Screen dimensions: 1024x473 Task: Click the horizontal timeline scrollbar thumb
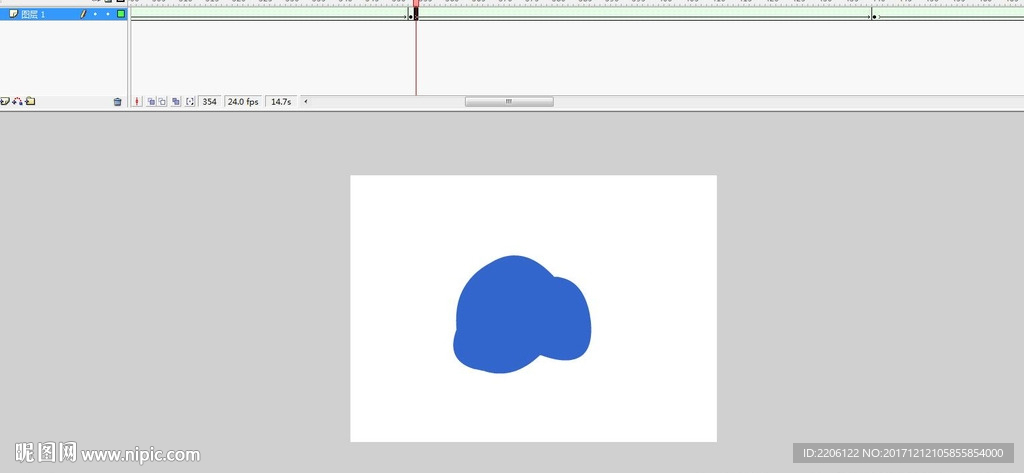click(x=509, y=101)
